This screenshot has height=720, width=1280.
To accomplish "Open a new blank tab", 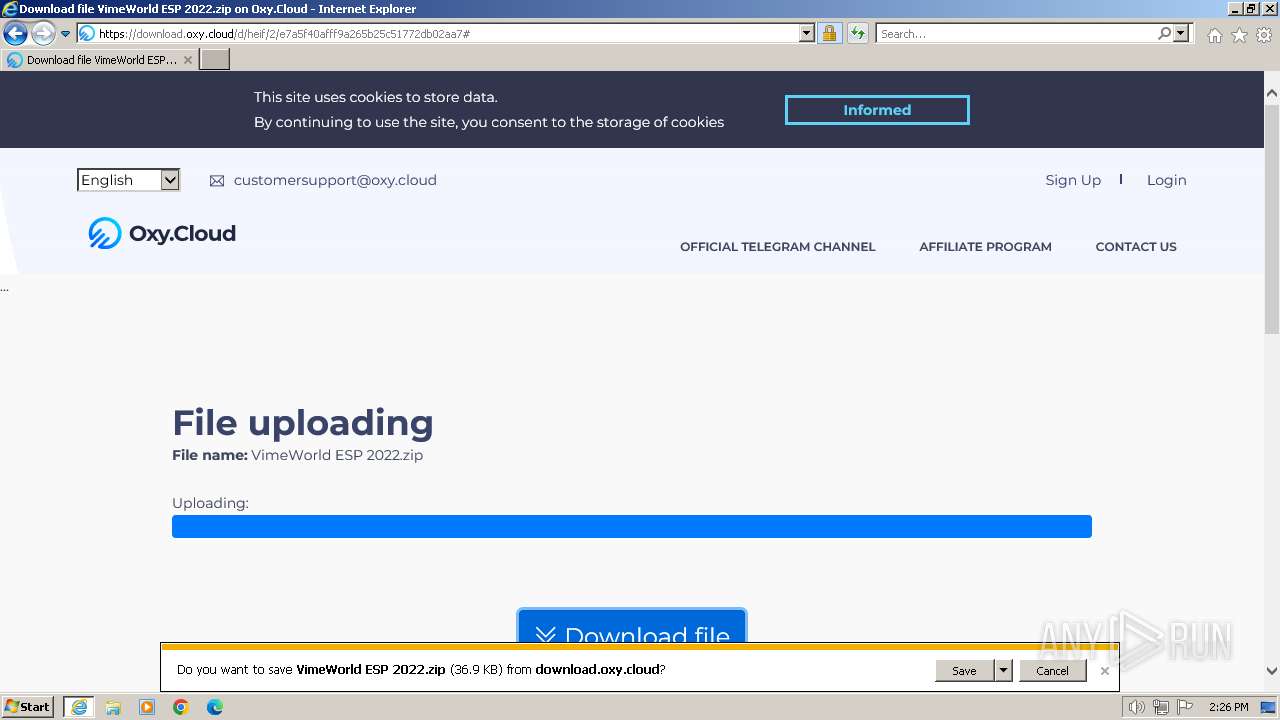I will tap(215, 60).
